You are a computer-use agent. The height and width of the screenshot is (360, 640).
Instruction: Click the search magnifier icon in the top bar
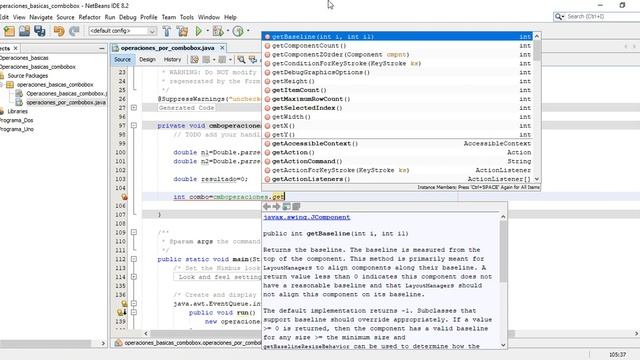pyautogui.click(x=558, y=17)
